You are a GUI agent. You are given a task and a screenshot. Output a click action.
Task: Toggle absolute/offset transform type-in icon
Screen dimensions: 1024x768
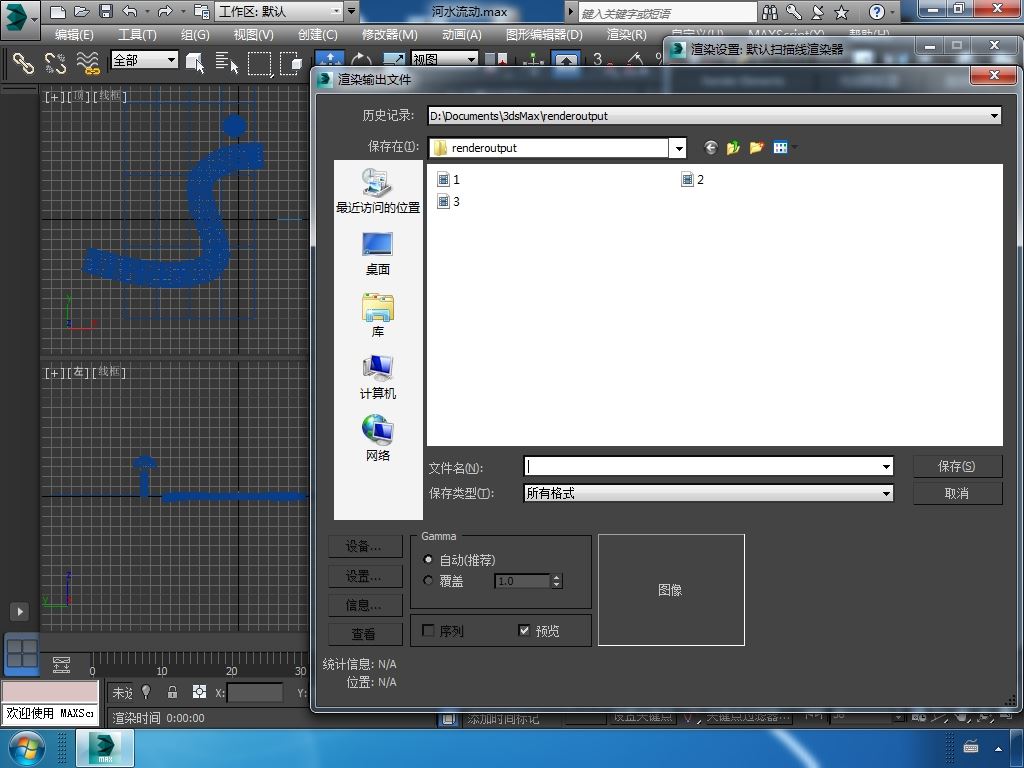click(x=199, y=692)
